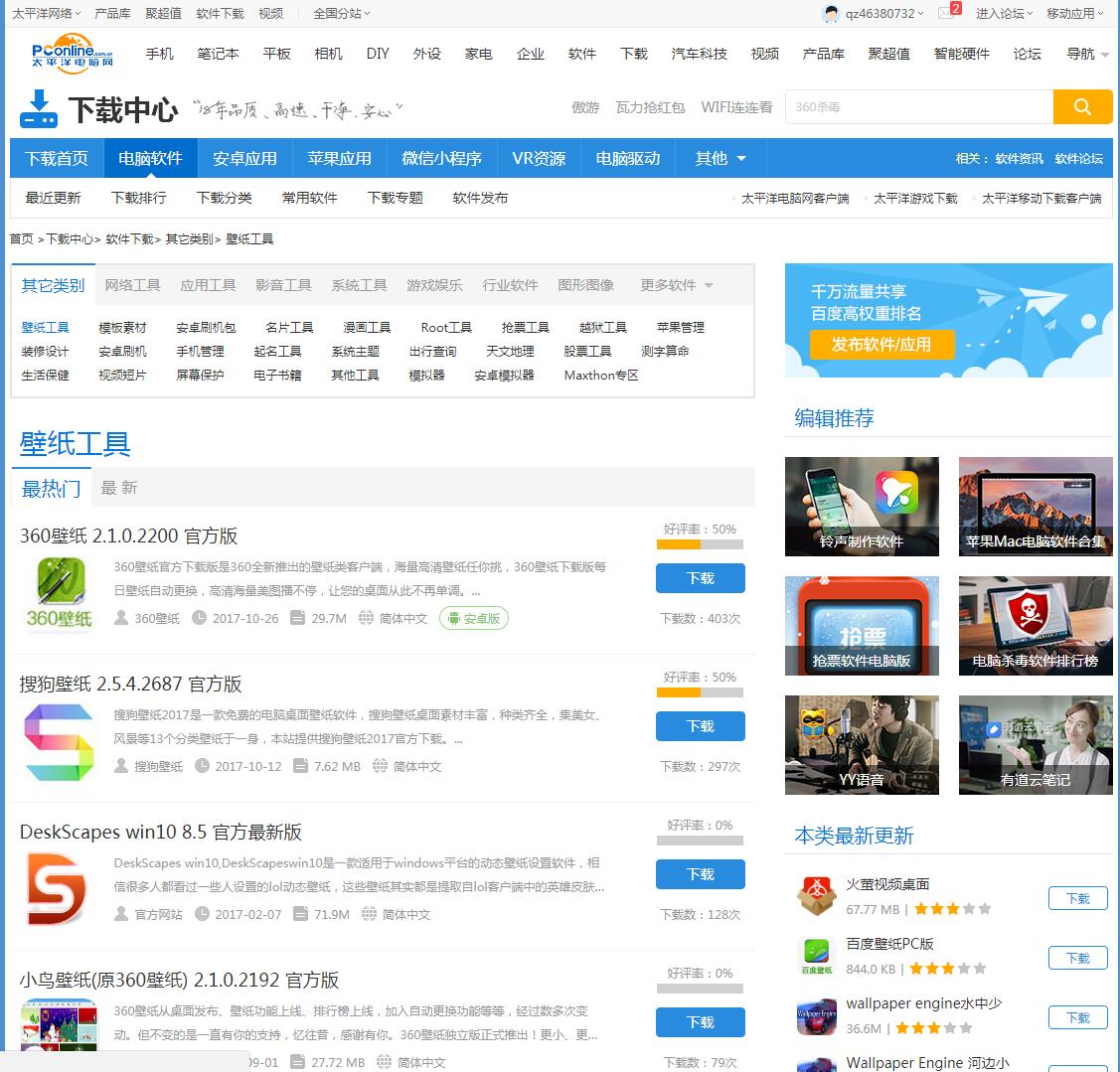This screenshot has width=1120, height=1072.
Task: Expand the 太平洋网络 dropdown
Action: tap(46, 14)
